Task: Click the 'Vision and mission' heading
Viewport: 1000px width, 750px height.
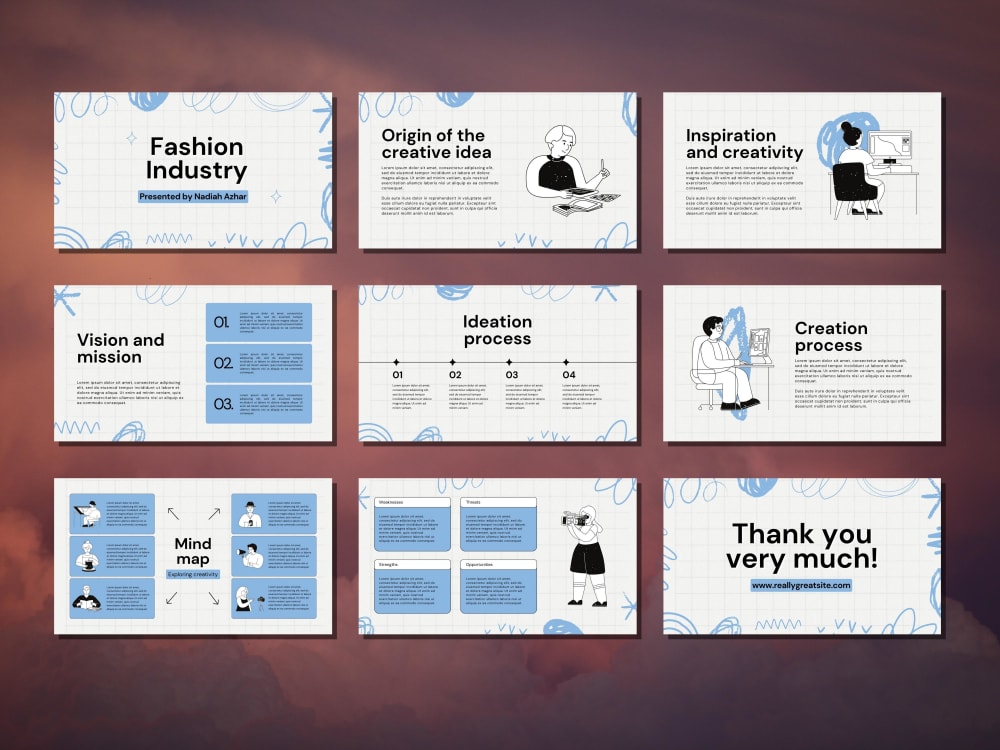Action: (x=121, y=348)
